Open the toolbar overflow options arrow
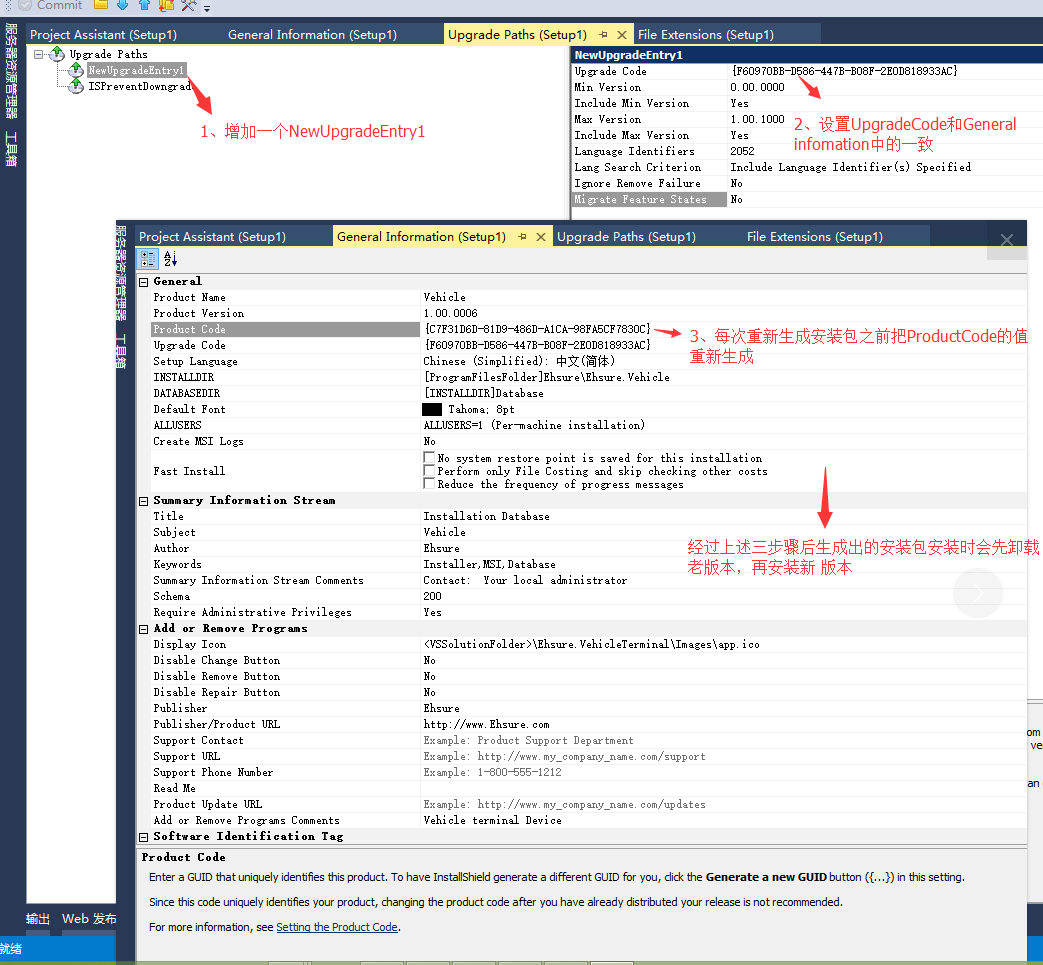 point(207,8)
